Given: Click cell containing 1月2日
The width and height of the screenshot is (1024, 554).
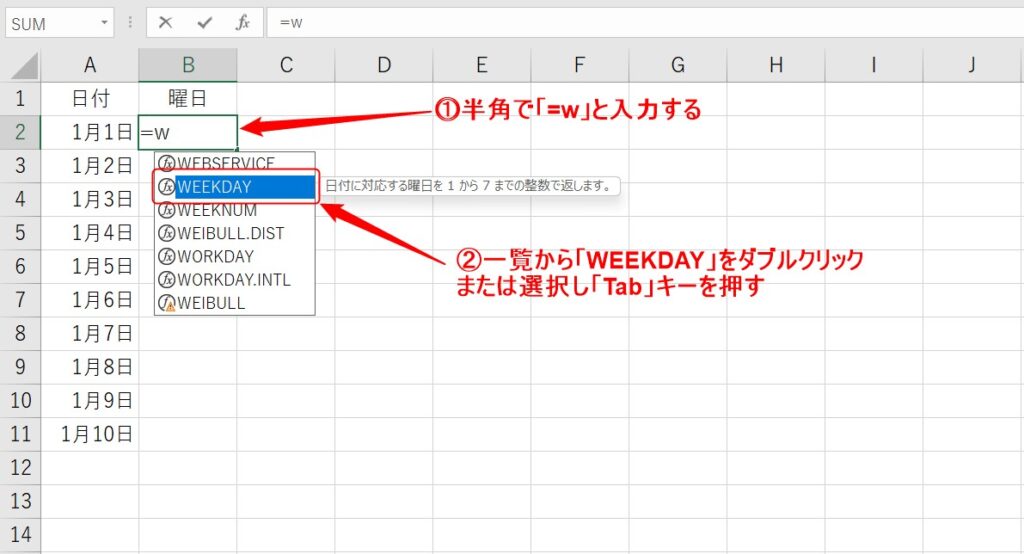Looking at the screenshot, I should pyautogui.click(x=90, y=166).
